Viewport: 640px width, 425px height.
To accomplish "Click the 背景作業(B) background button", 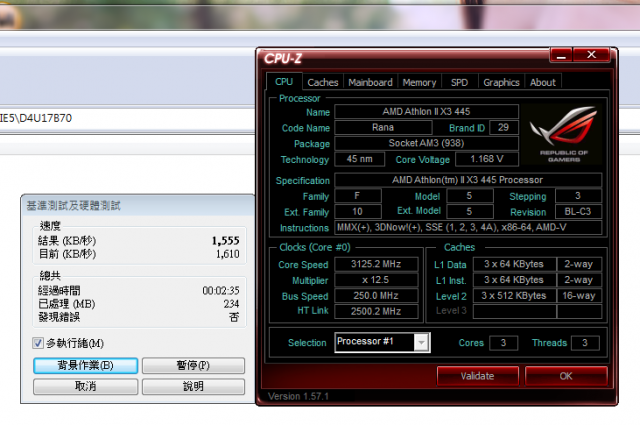I will (x=85, y=365).
